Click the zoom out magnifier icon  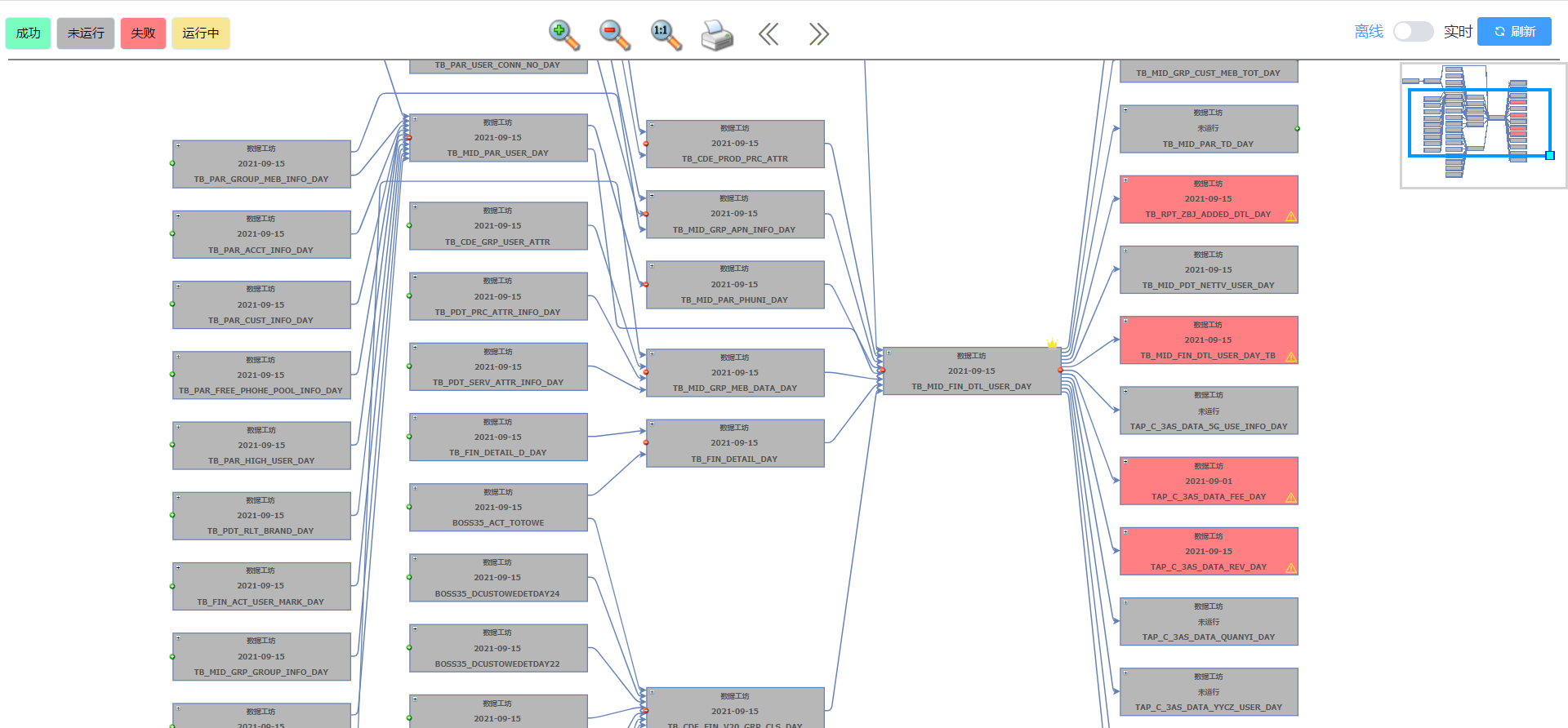(x=614, y=34)
